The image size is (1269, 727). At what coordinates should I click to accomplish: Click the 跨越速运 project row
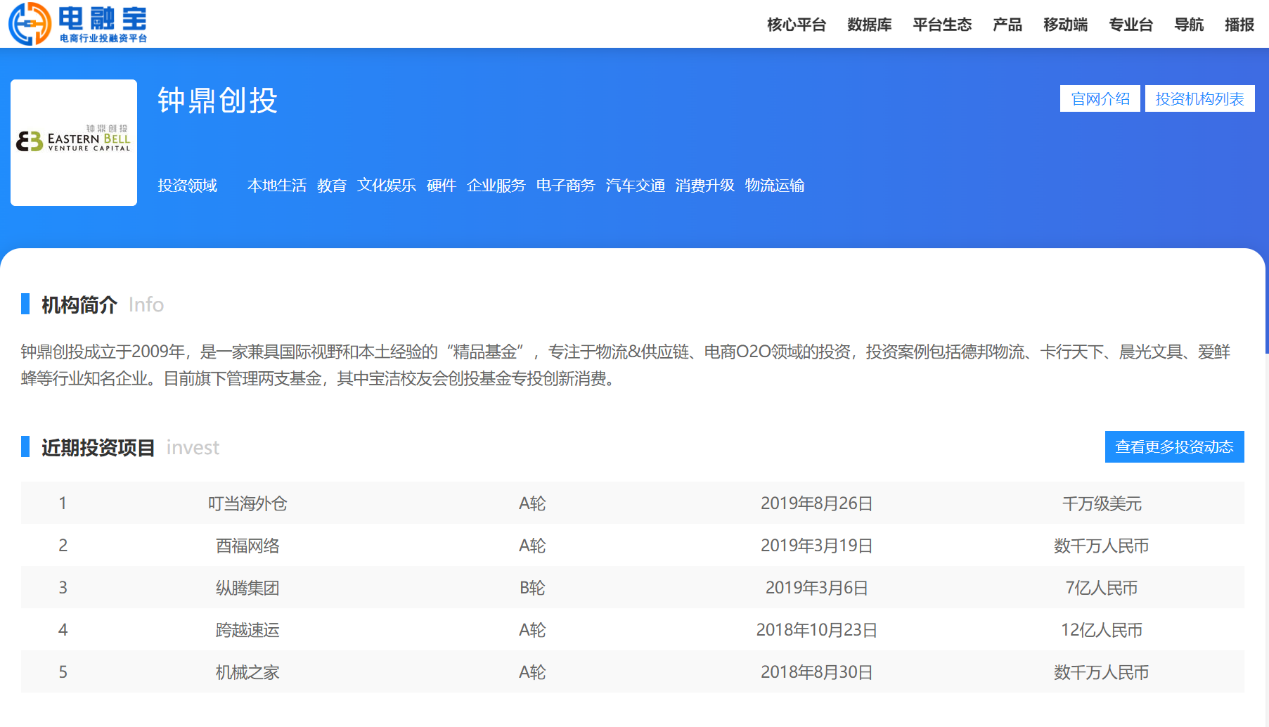(247, 630)
